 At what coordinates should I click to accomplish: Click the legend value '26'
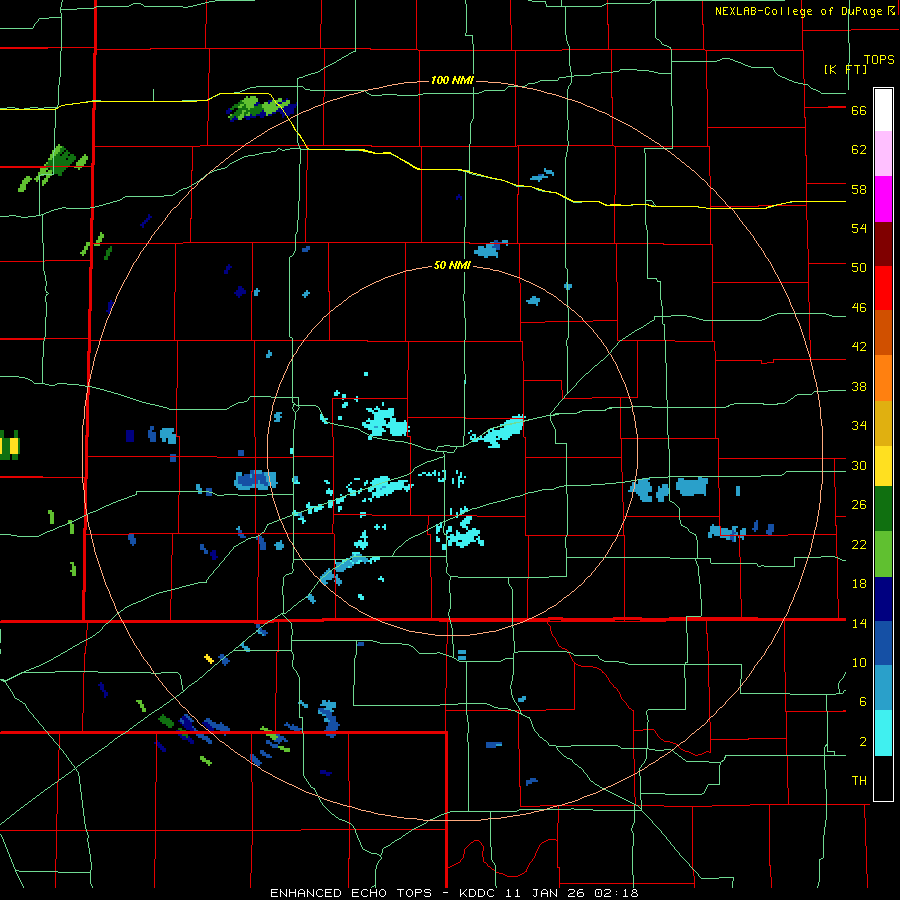point(859,505)
